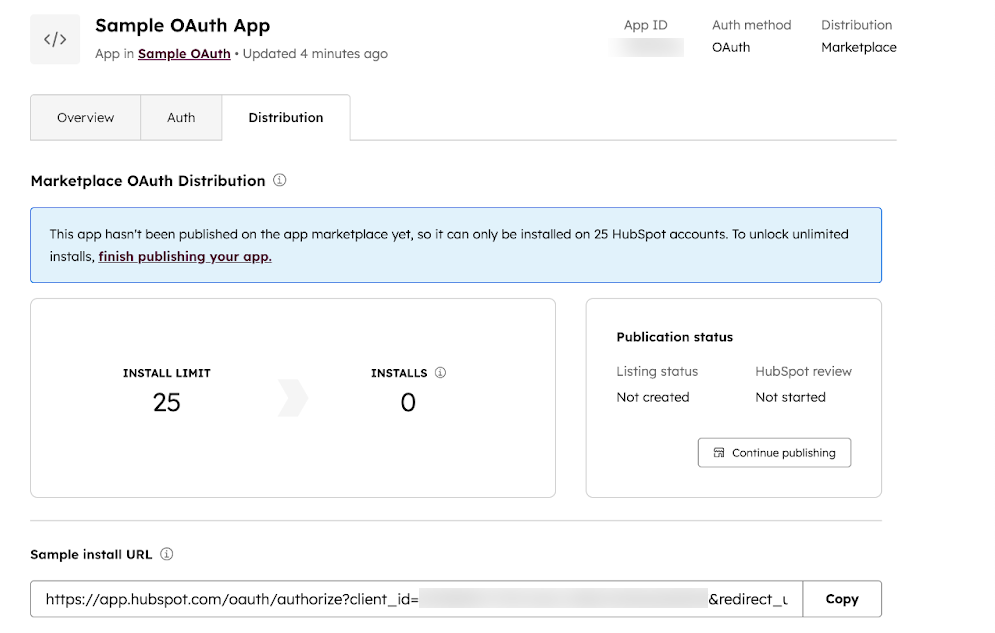Image resolution: width=995 pixels, height=633 pixels.
Task: Click the HubSpot review label
Action: pyautogui.click(x=803, y=372)
